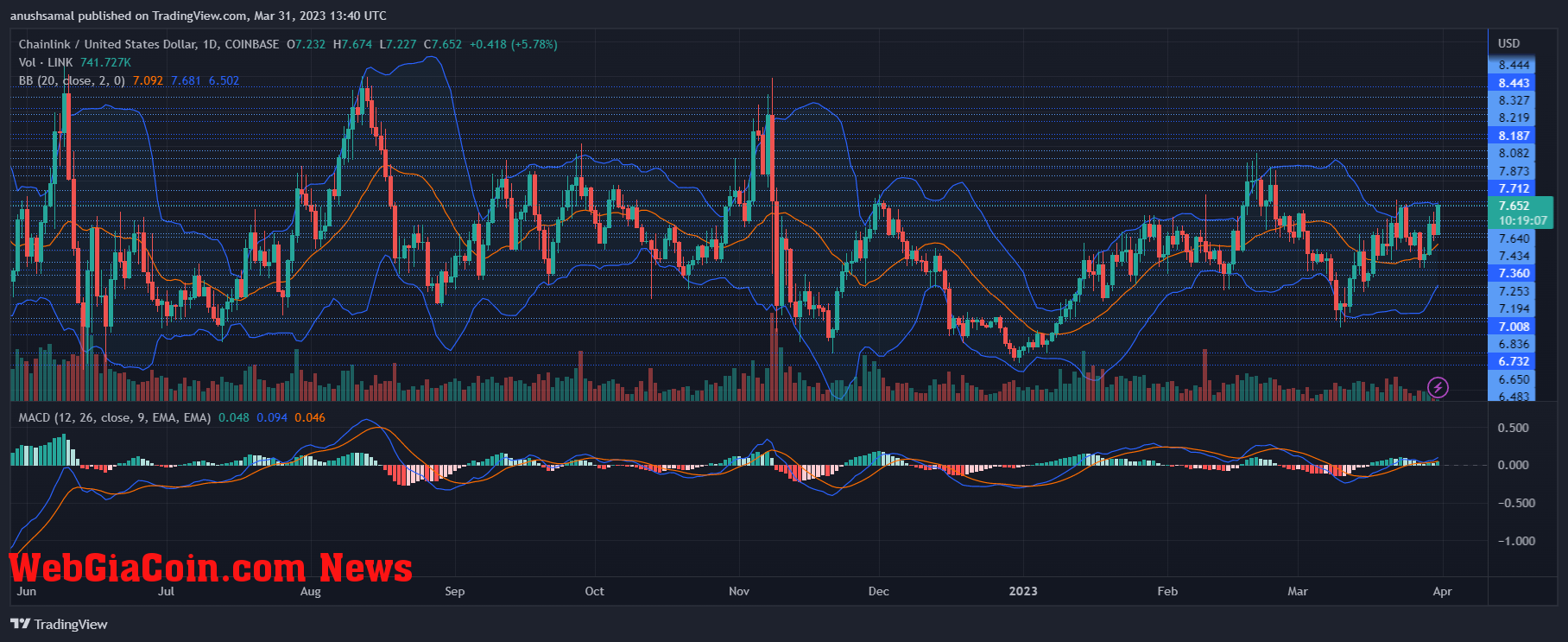Click the Oct label on time axis
1568x642 pixels.
594,591
